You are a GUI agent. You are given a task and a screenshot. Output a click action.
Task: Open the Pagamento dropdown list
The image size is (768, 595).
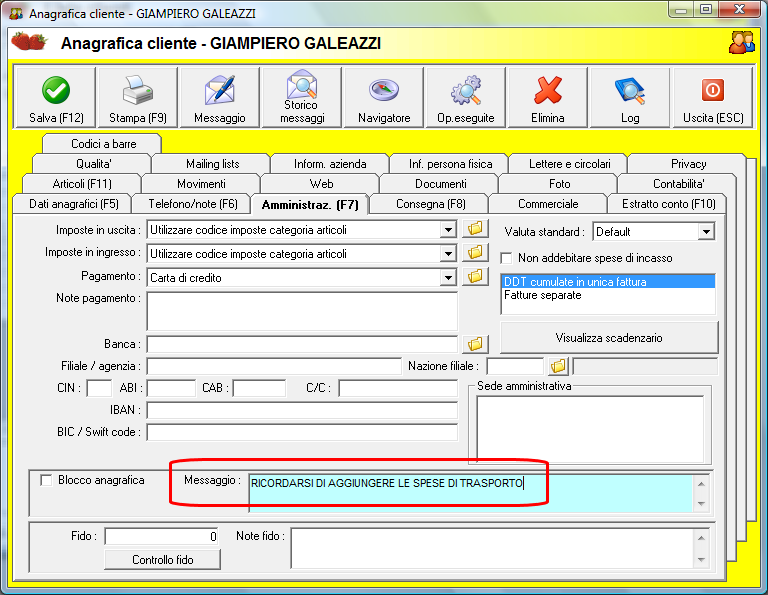point(448,278)
